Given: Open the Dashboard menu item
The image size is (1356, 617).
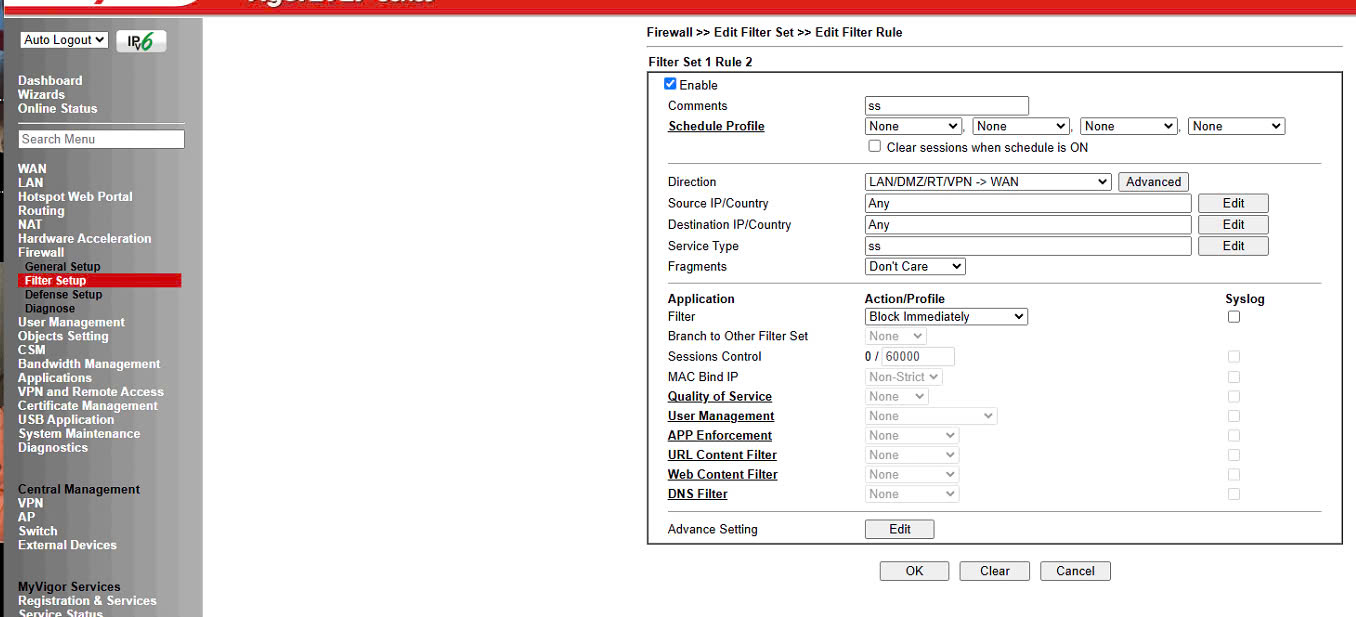Looking at the screenshot, I should pyautogui.click(x=50, y=81).
